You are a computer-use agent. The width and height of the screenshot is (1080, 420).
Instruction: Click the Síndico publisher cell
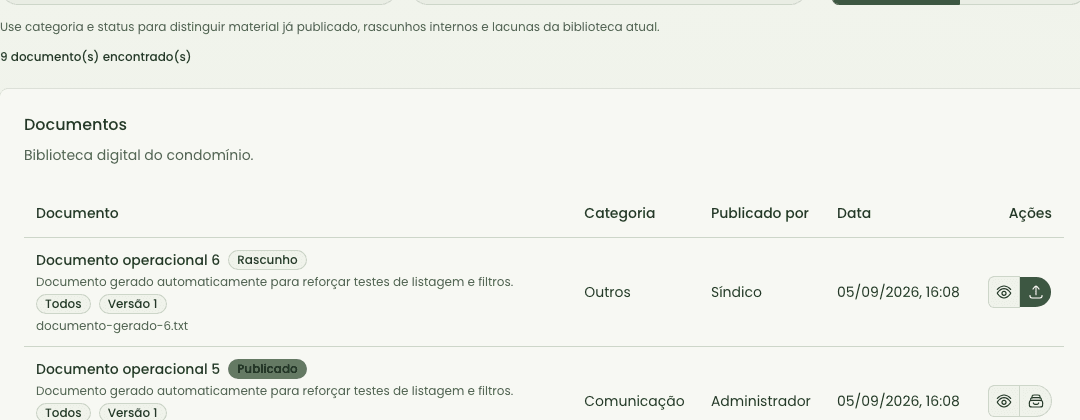coord(736,292)
